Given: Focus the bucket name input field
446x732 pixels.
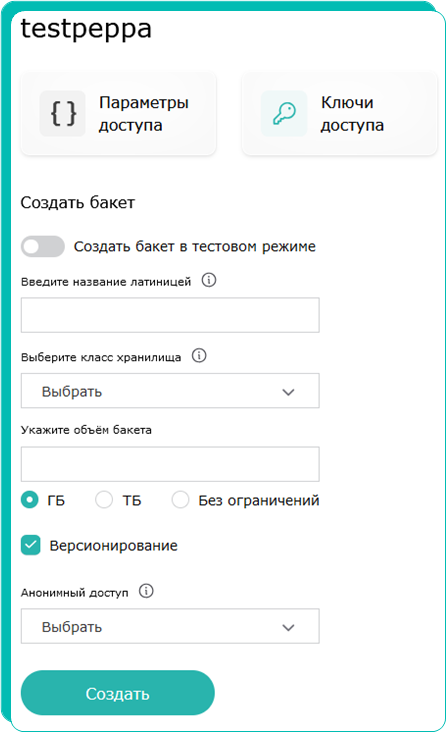Looking at the screenshot, I should click(x=170, y=315).
